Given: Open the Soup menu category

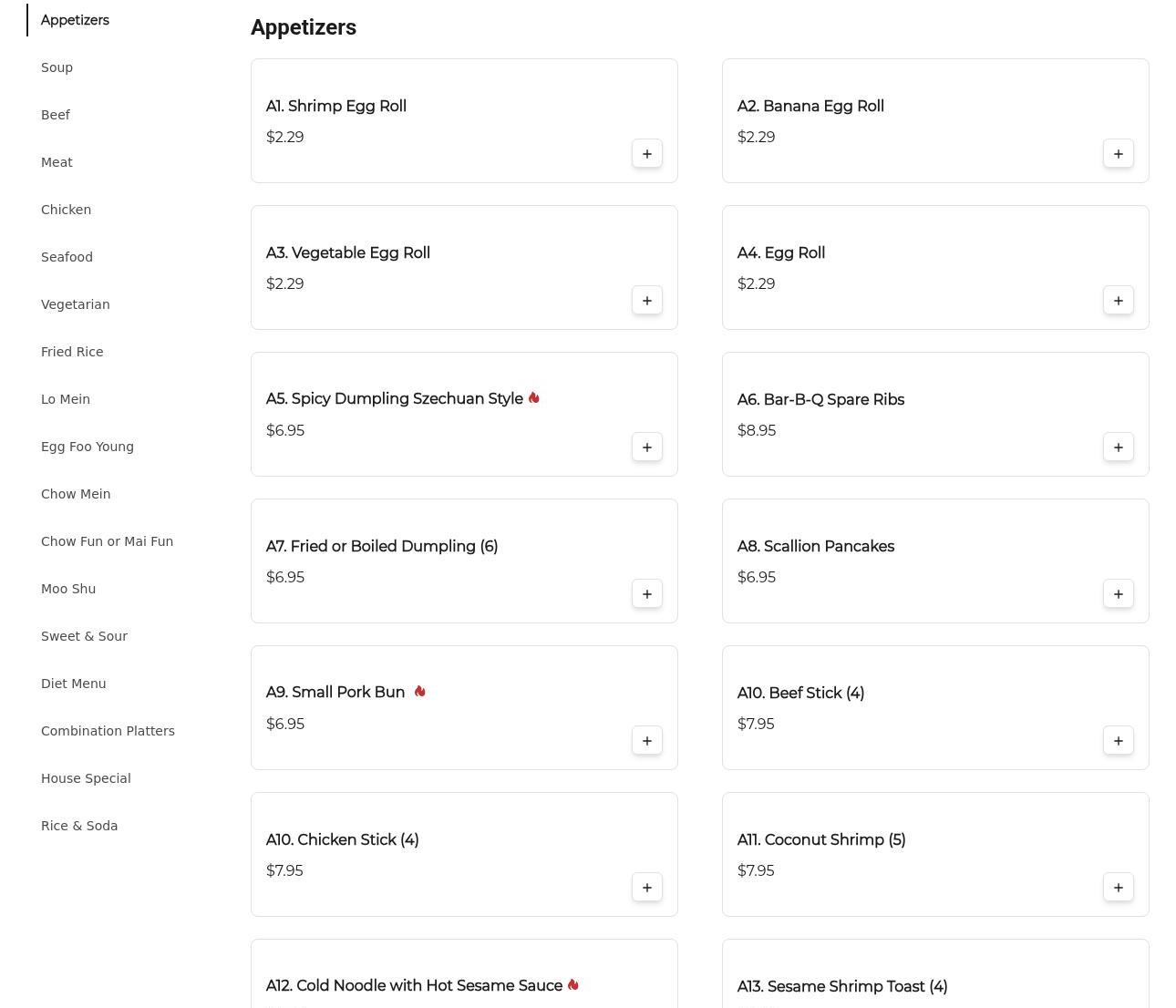Looking at the screenshot, I should 57,67.
